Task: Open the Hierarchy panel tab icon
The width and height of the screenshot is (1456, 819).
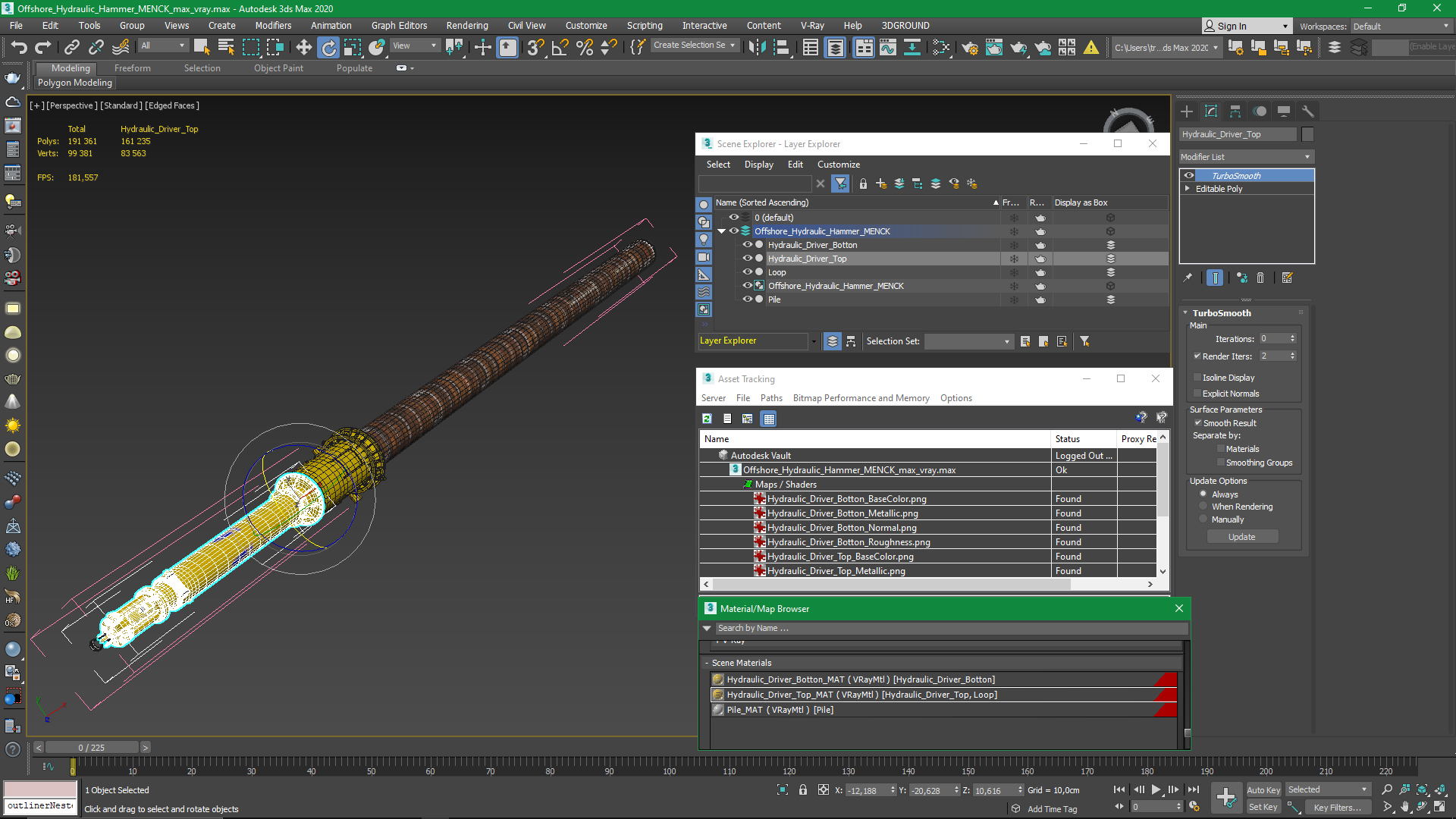Action: point(1235,111)
